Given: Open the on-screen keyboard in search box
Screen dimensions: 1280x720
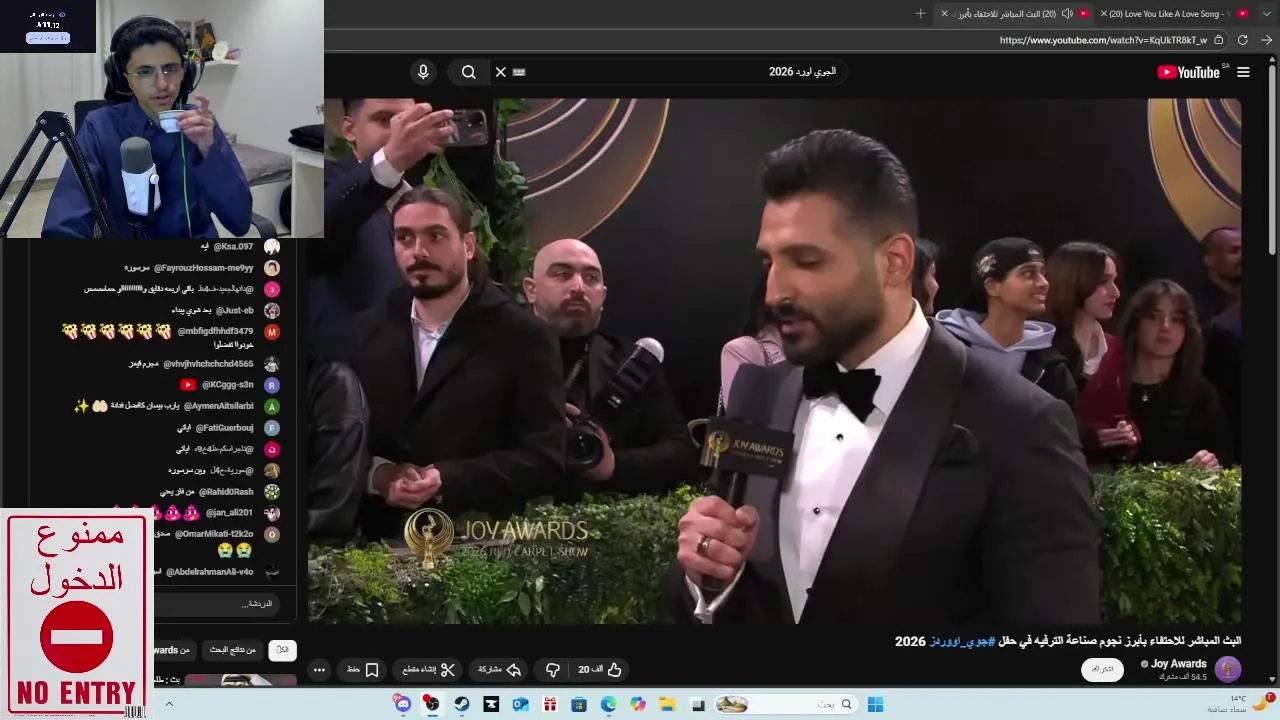Looking at the screenshot, I should click(519, 72).
